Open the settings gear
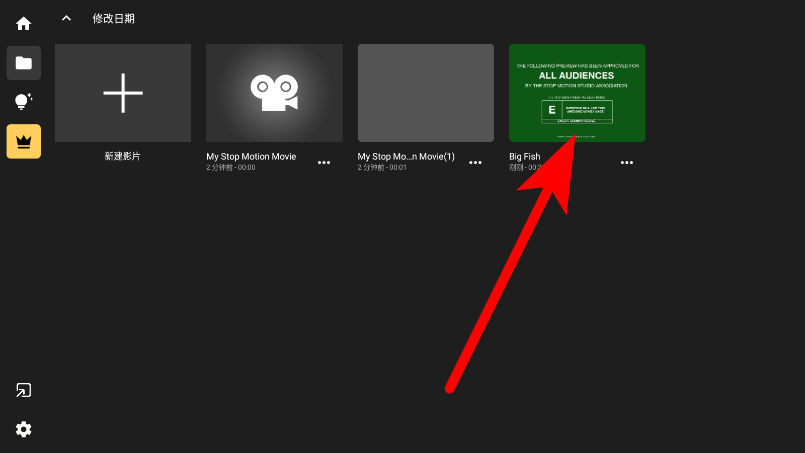805x453 pixels. 23,429
